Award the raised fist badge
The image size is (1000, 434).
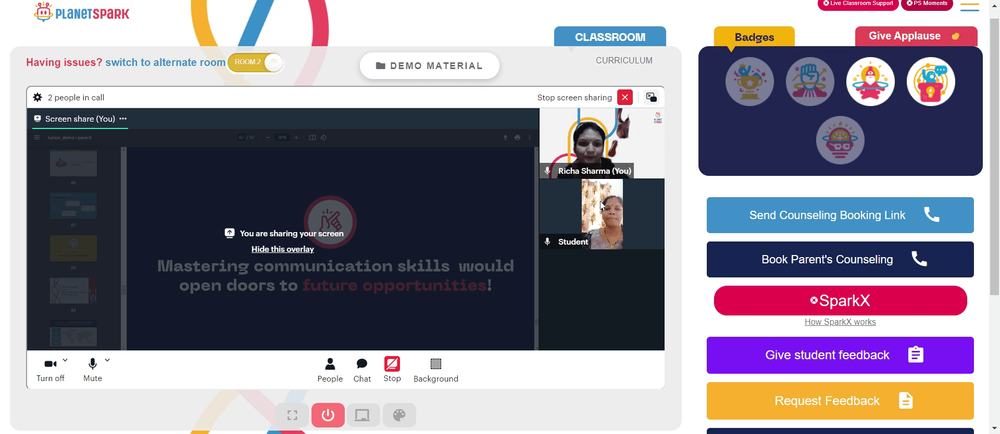[810, 82]
